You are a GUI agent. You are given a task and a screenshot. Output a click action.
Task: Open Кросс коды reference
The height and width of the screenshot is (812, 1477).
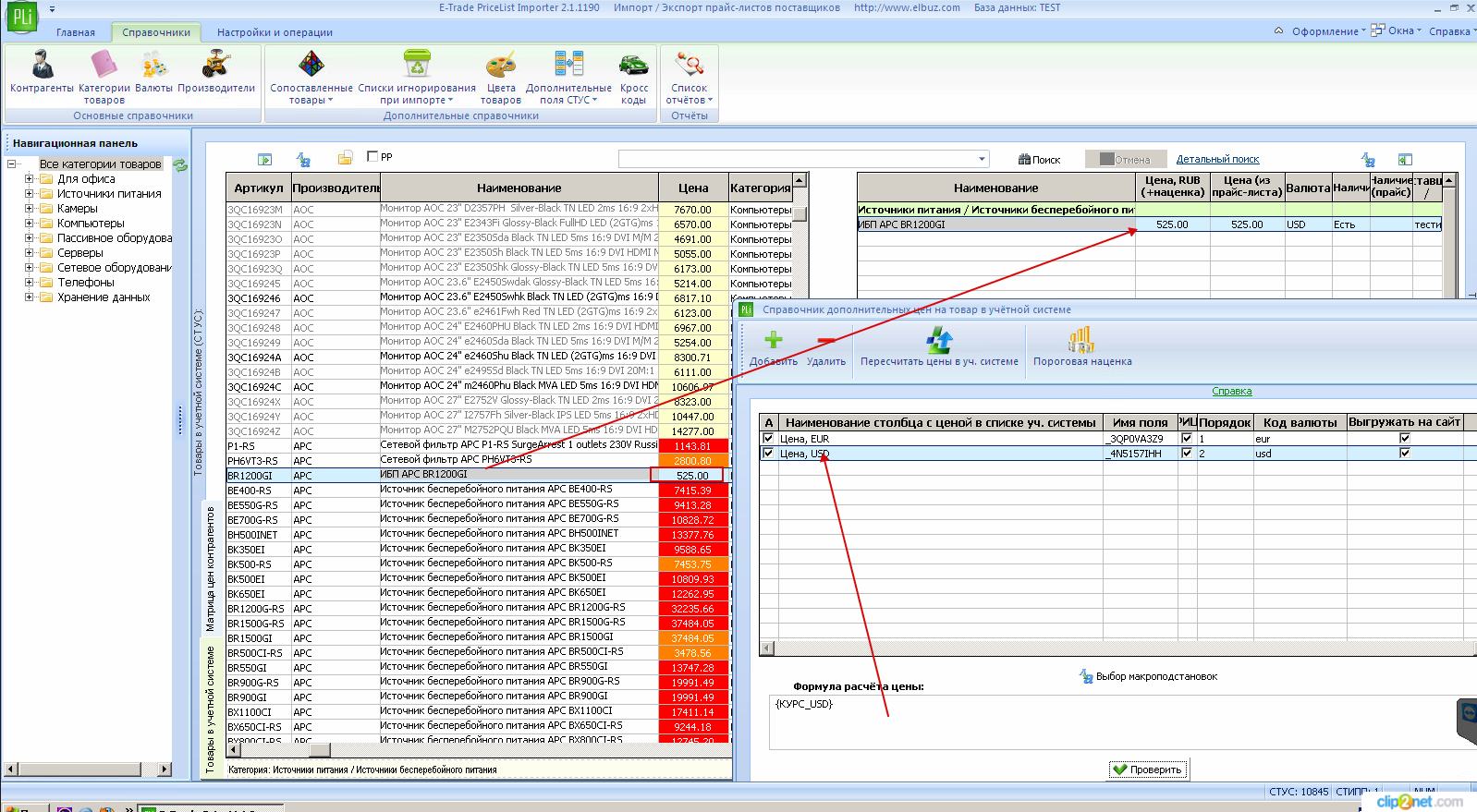tap(634, 78)
